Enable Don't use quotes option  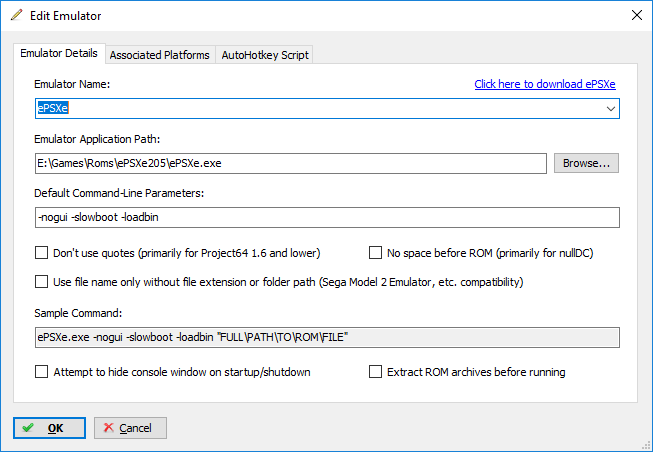[x=41, y=253]
